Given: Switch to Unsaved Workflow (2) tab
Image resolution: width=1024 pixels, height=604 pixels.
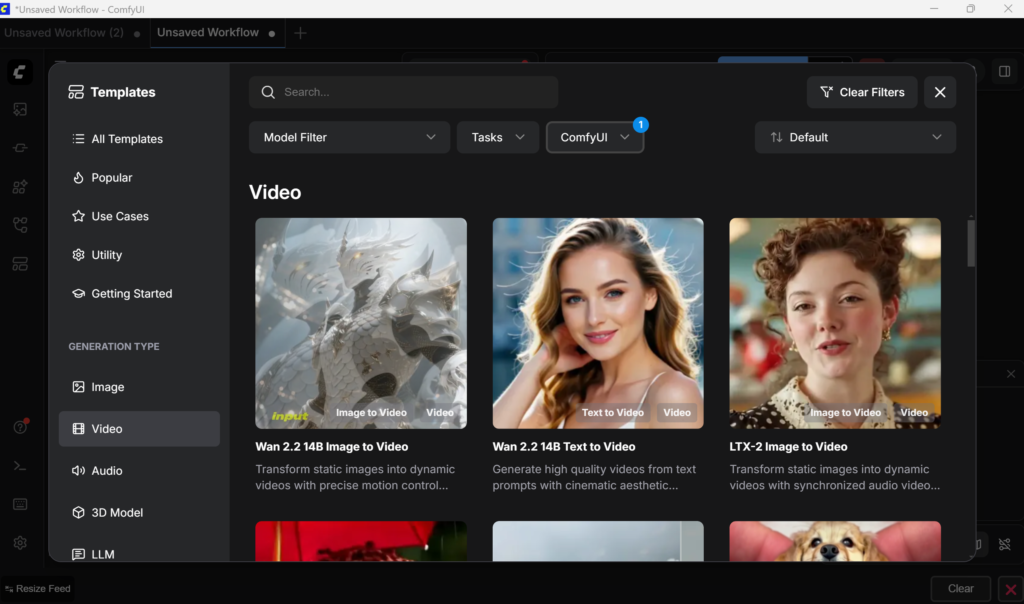Looking at the screenshot, I should [63, 33].
